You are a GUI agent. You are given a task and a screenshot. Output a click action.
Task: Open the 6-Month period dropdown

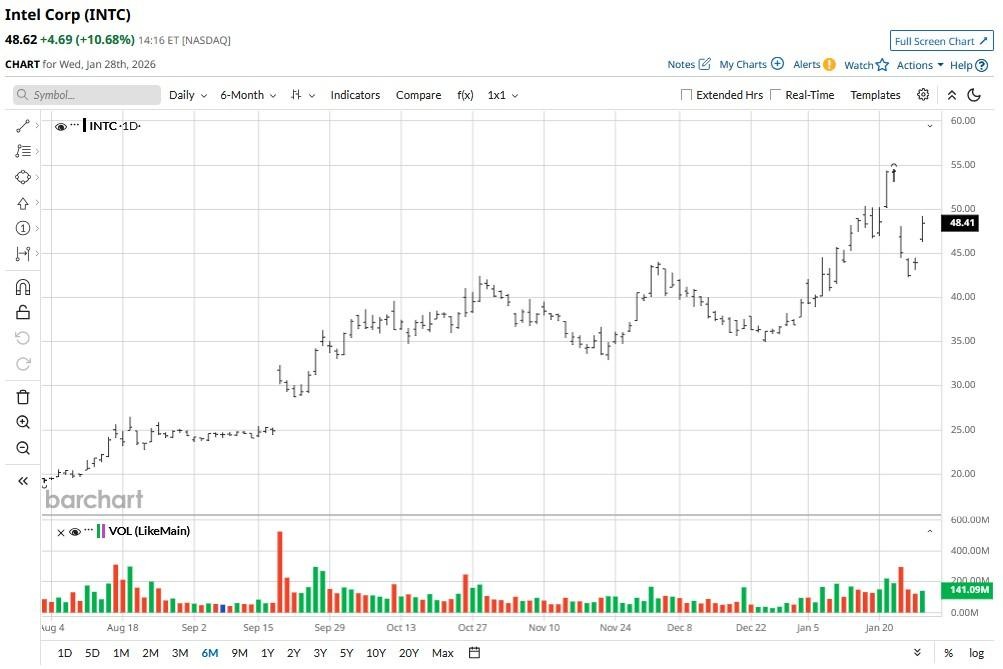(x=248, y=95)
